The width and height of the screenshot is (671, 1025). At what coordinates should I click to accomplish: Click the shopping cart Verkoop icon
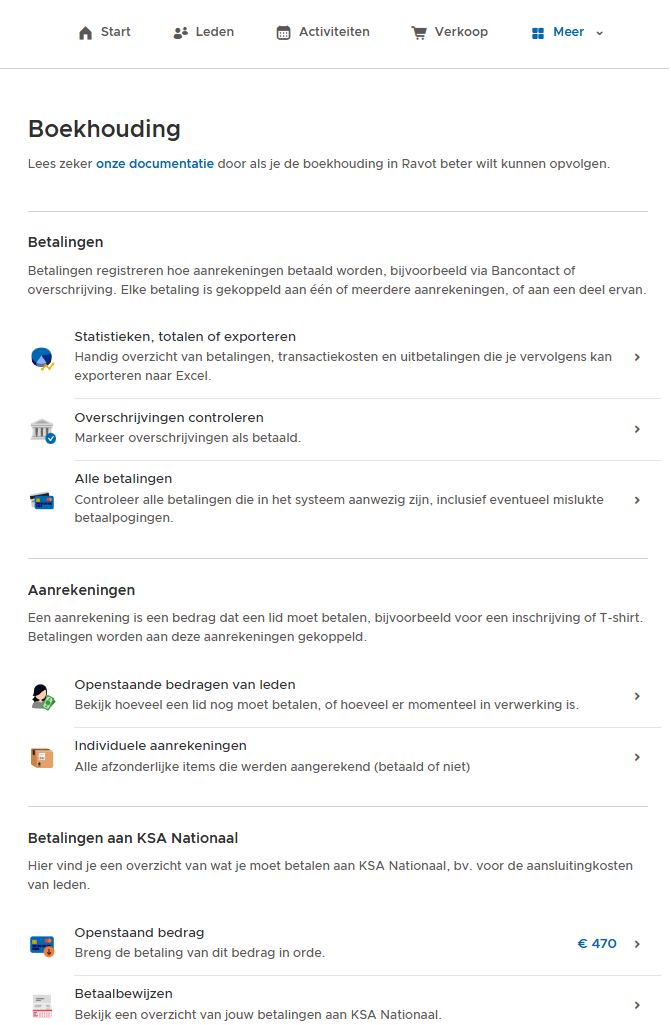pyautogui.click(x=419, y=33)
